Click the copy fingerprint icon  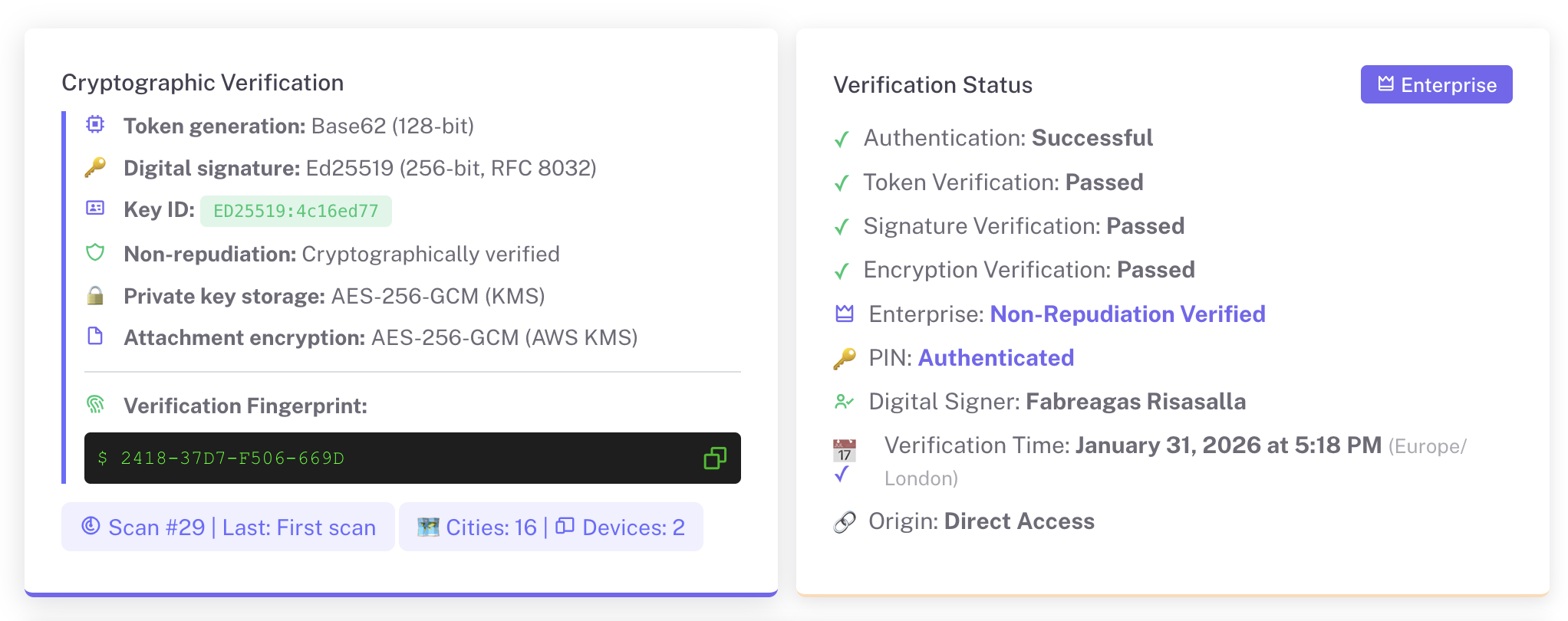click(714, 458)
